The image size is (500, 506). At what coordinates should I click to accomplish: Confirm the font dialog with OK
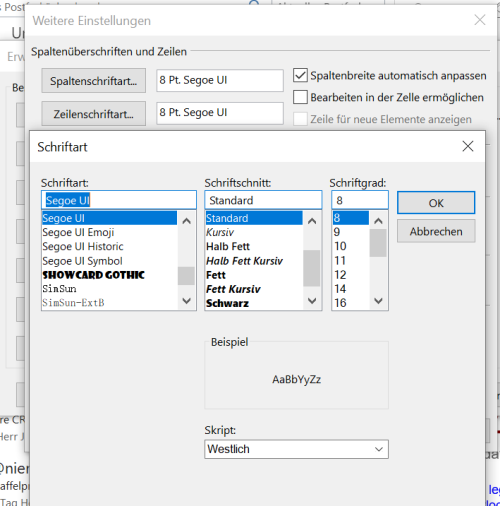[436, 203]
